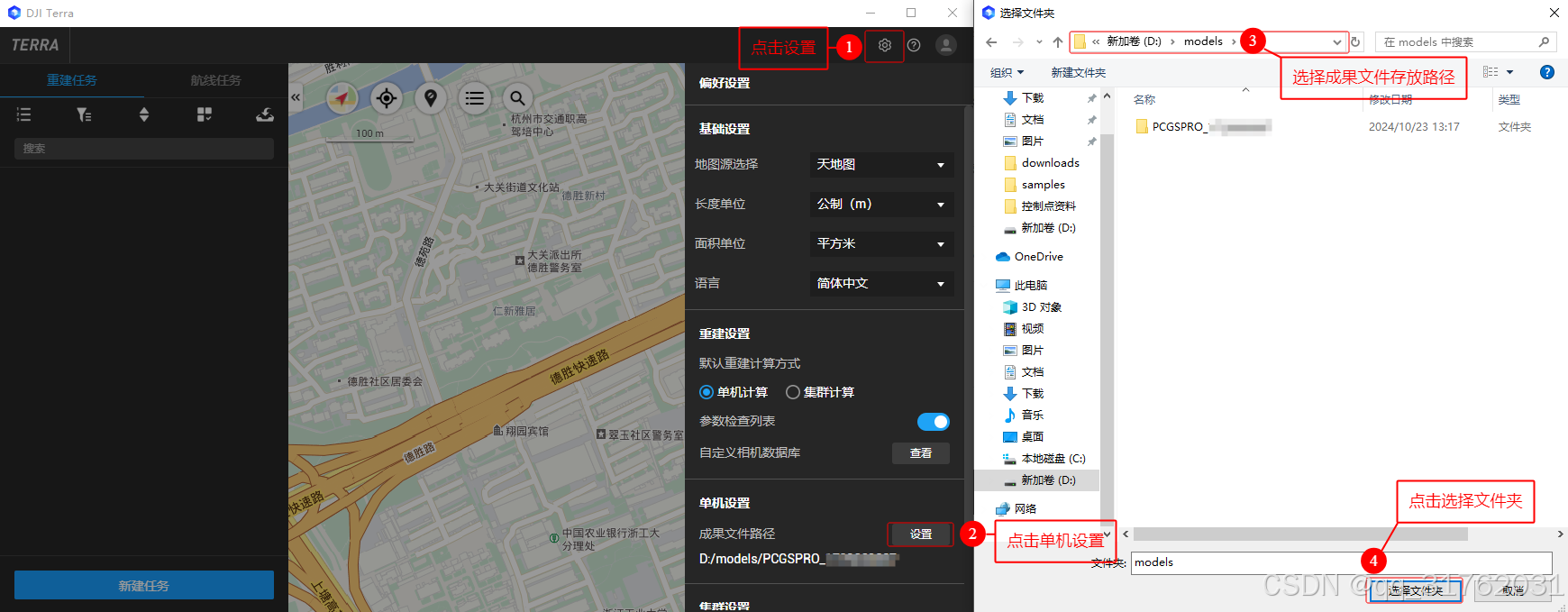The height and width of the screenshot is (612, 1568).
Task: Click the 类型 column header
Action: pyautogui.click(x=1509, y=99)
